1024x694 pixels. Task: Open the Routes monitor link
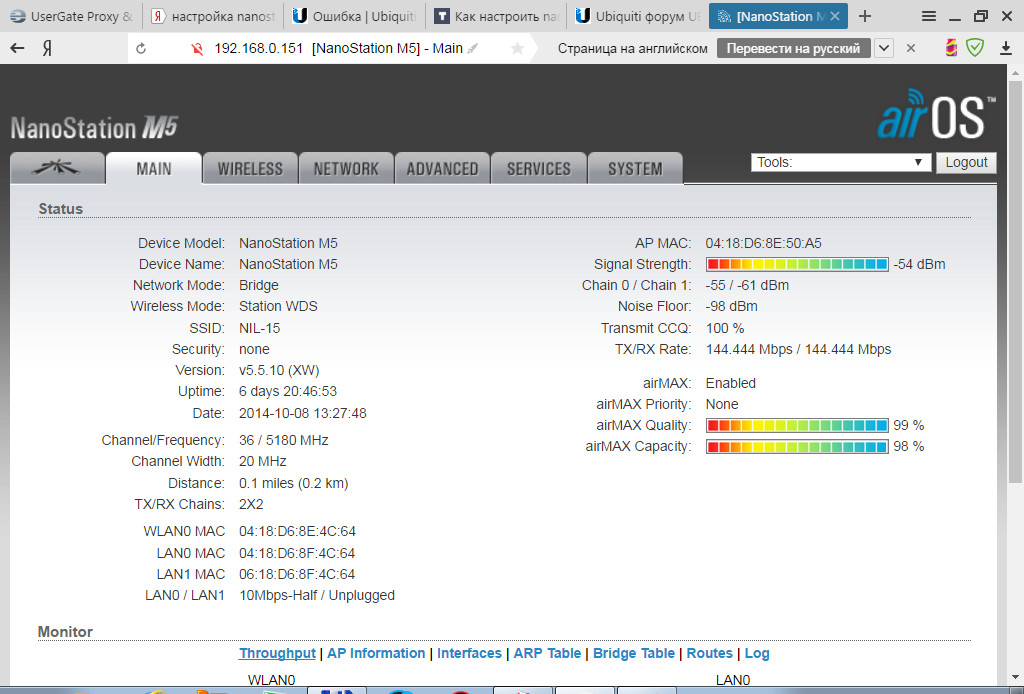click(709, 653)
